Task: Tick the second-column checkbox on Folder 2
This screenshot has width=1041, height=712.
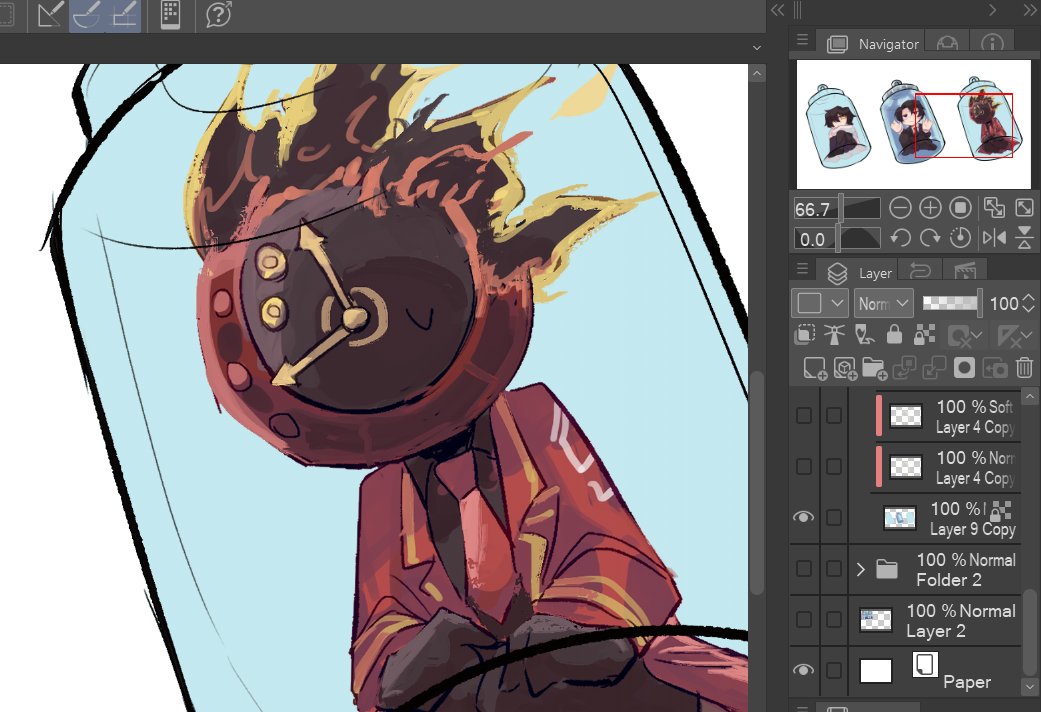Action: [834, 569]
